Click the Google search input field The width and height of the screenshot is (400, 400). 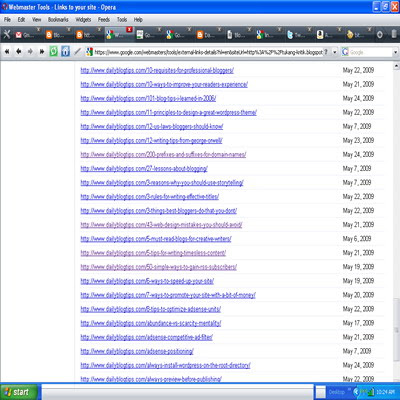[x=371, y=52]
